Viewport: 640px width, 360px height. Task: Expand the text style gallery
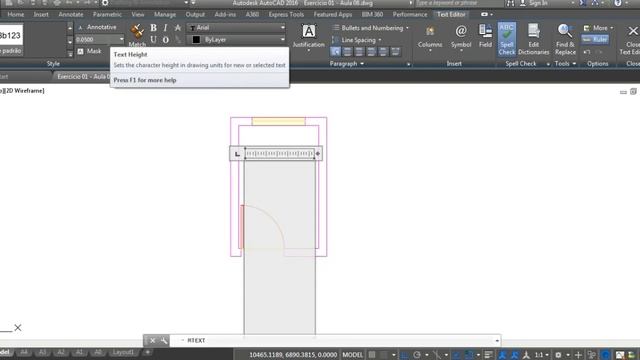click(x=70, y=53)
